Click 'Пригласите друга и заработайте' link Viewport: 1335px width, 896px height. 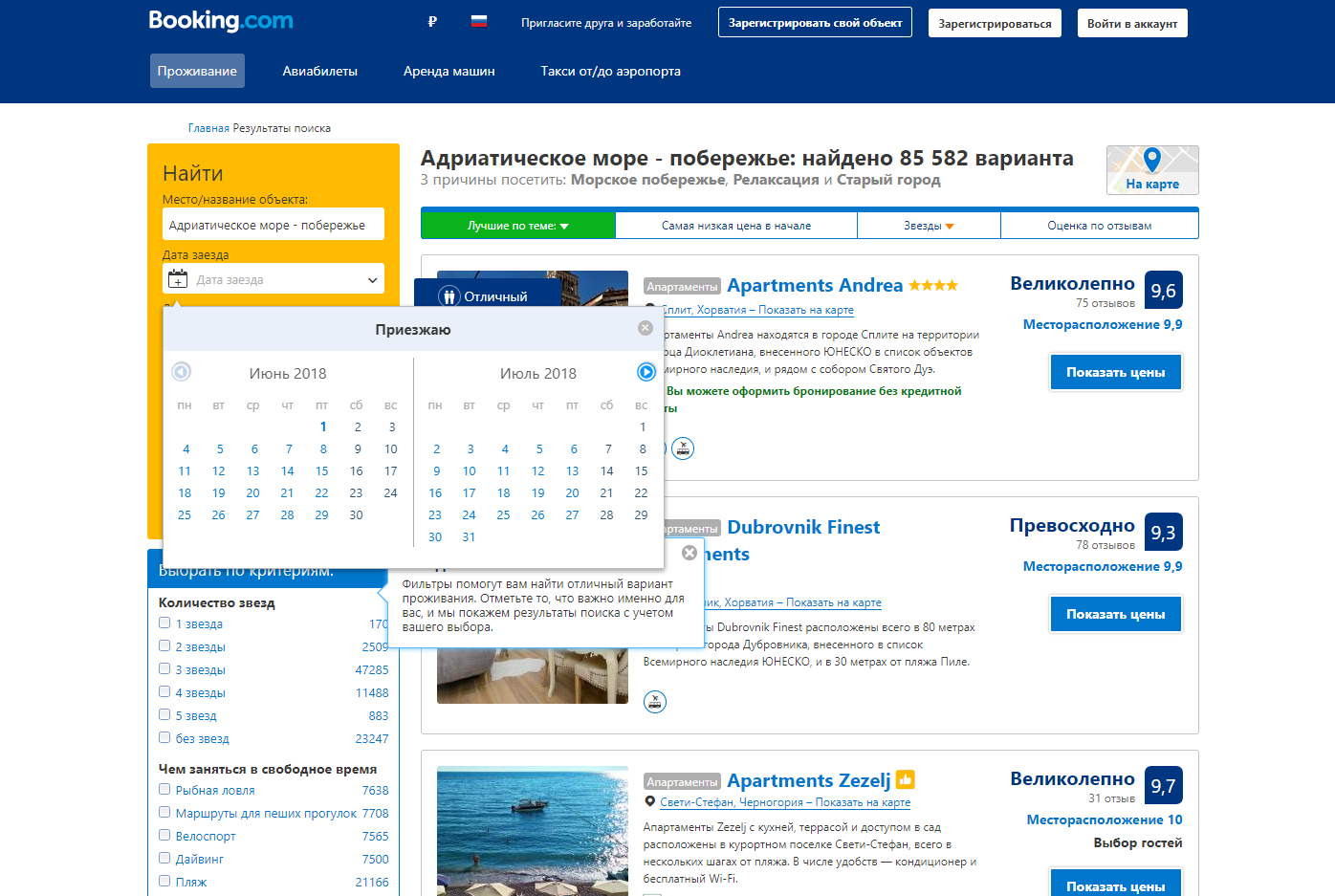tap(606, 23)
